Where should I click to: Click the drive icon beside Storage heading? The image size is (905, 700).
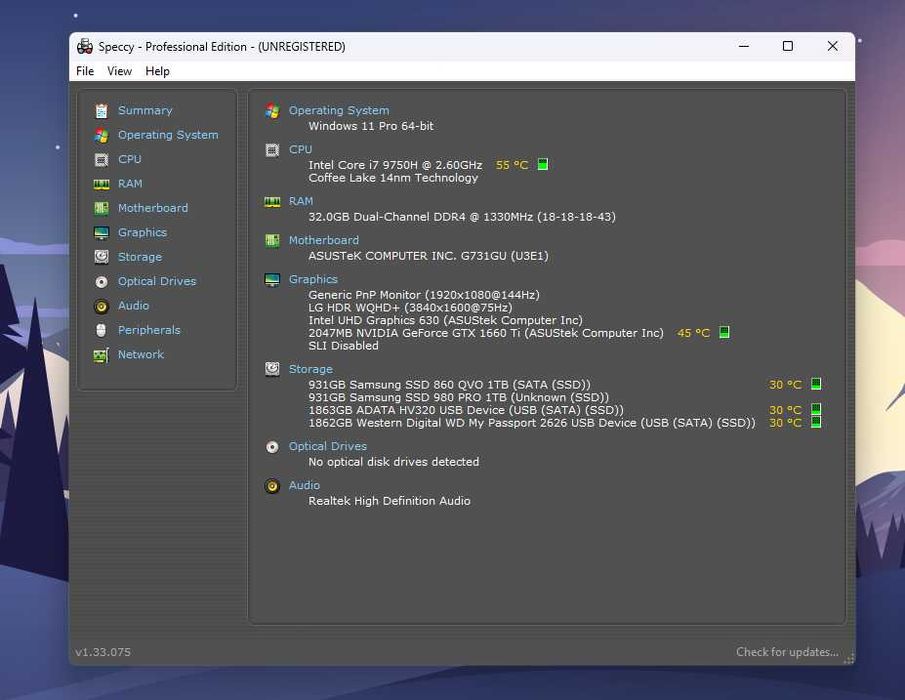pos(272,369)
